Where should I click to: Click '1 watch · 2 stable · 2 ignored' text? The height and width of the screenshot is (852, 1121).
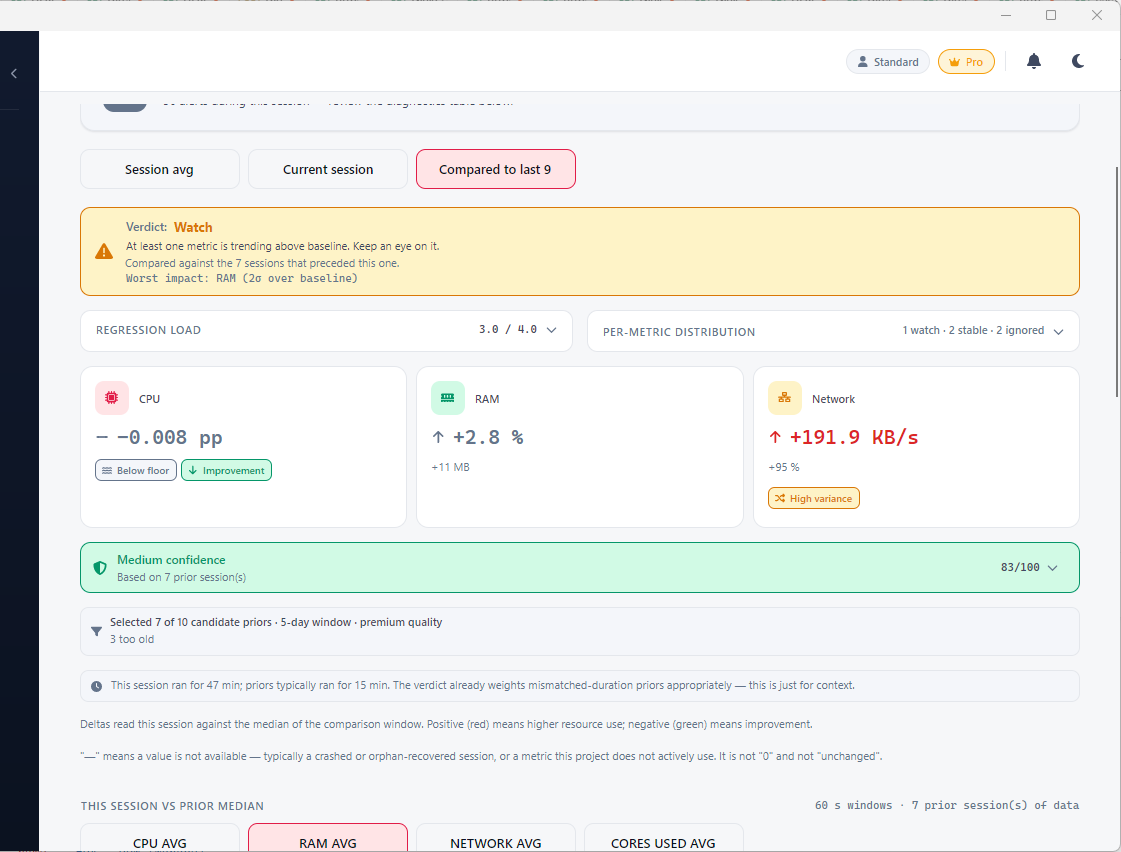pyautogui.click(x=973, y=330)
